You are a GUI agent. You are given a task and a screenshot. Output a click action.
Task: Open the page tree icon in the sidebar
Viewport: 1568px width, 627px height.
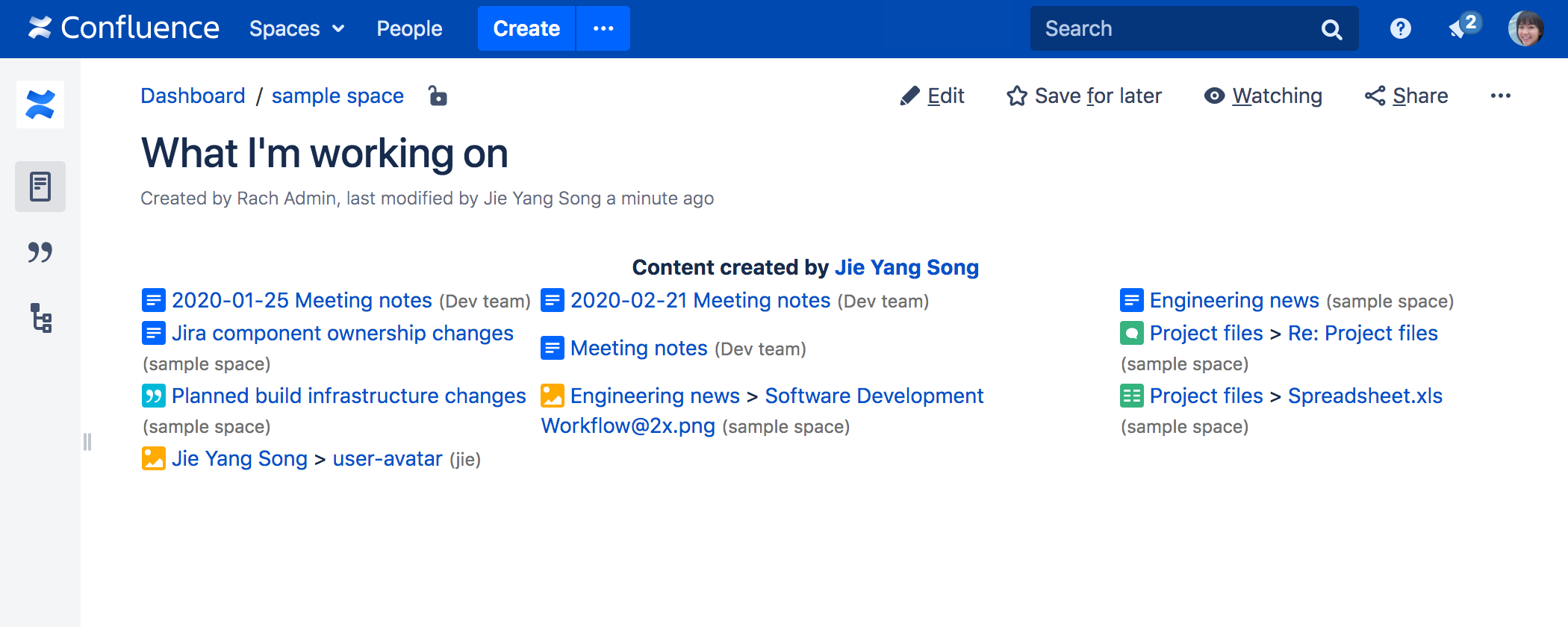(40, 318)
